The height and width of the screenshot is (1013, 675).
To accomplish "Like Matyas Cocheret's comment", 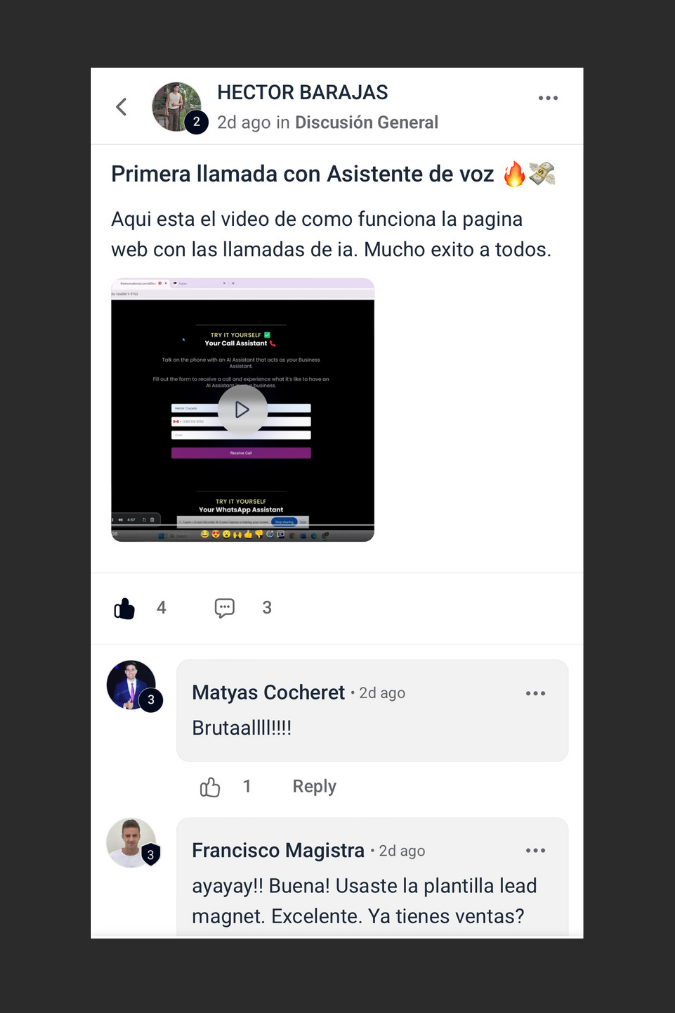I will click(210, 786).
